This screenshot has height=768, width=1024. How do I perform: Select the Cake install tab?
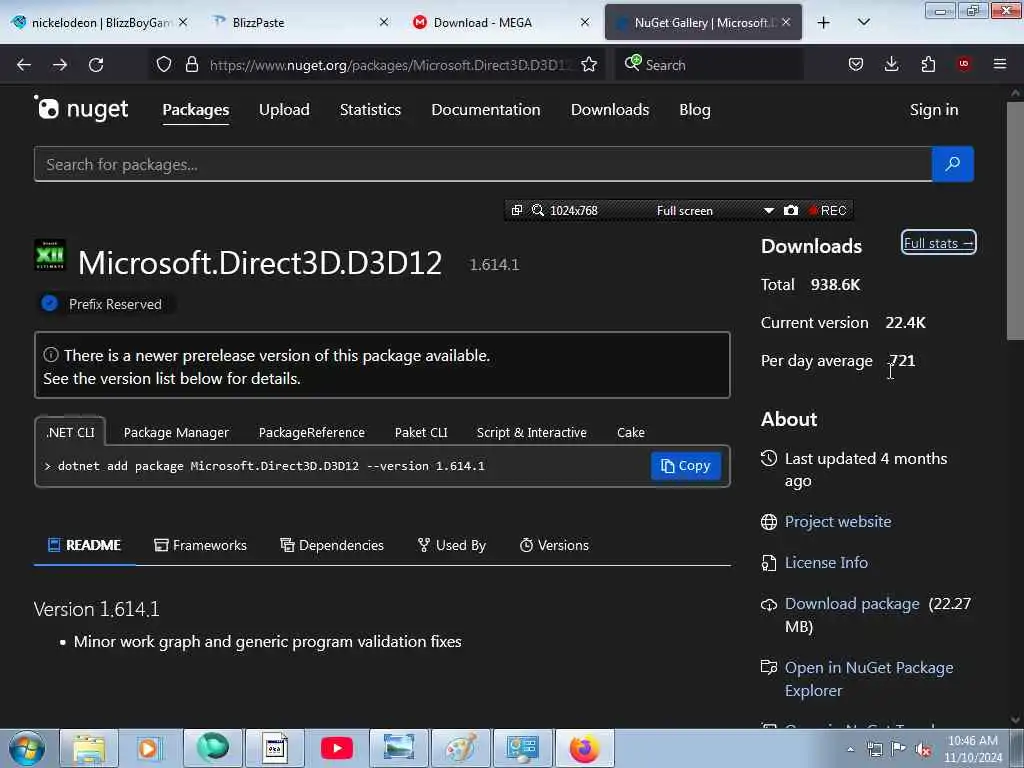631,432
